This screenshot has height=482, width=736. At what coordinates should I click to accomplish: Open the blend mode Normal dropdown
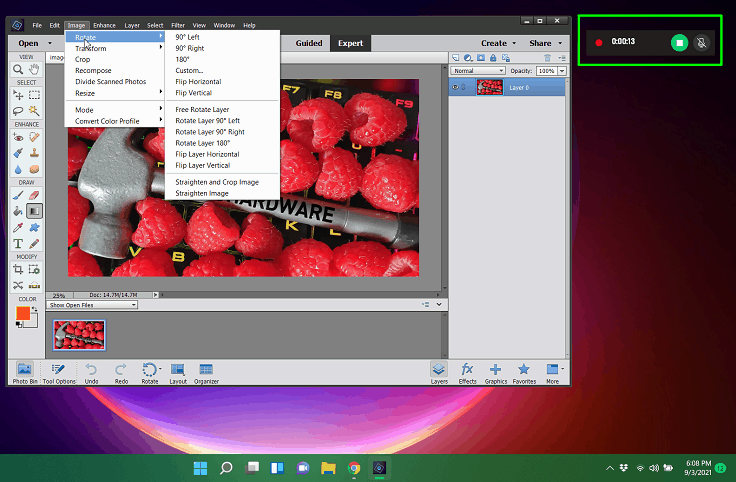click(x=478, y=71)
